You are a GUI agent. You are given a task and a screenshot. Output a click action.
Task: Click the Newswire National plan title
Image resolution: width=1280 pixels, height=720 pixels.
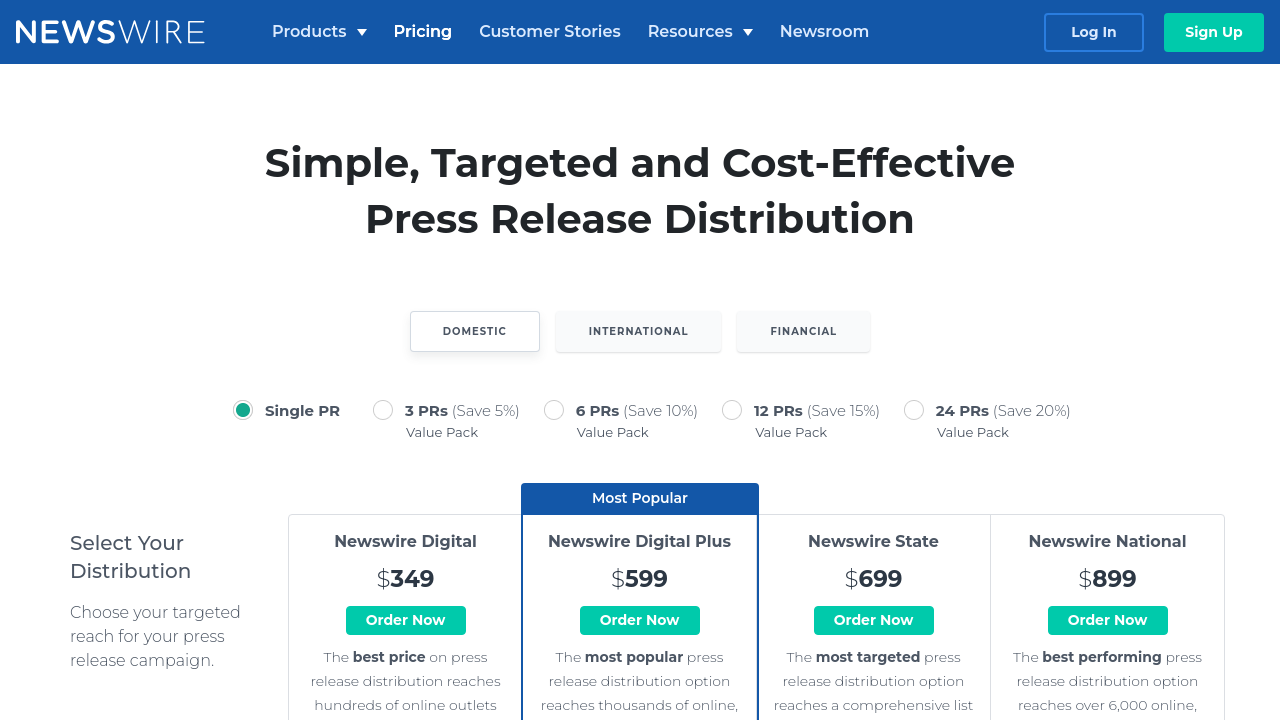point(1108,541)
